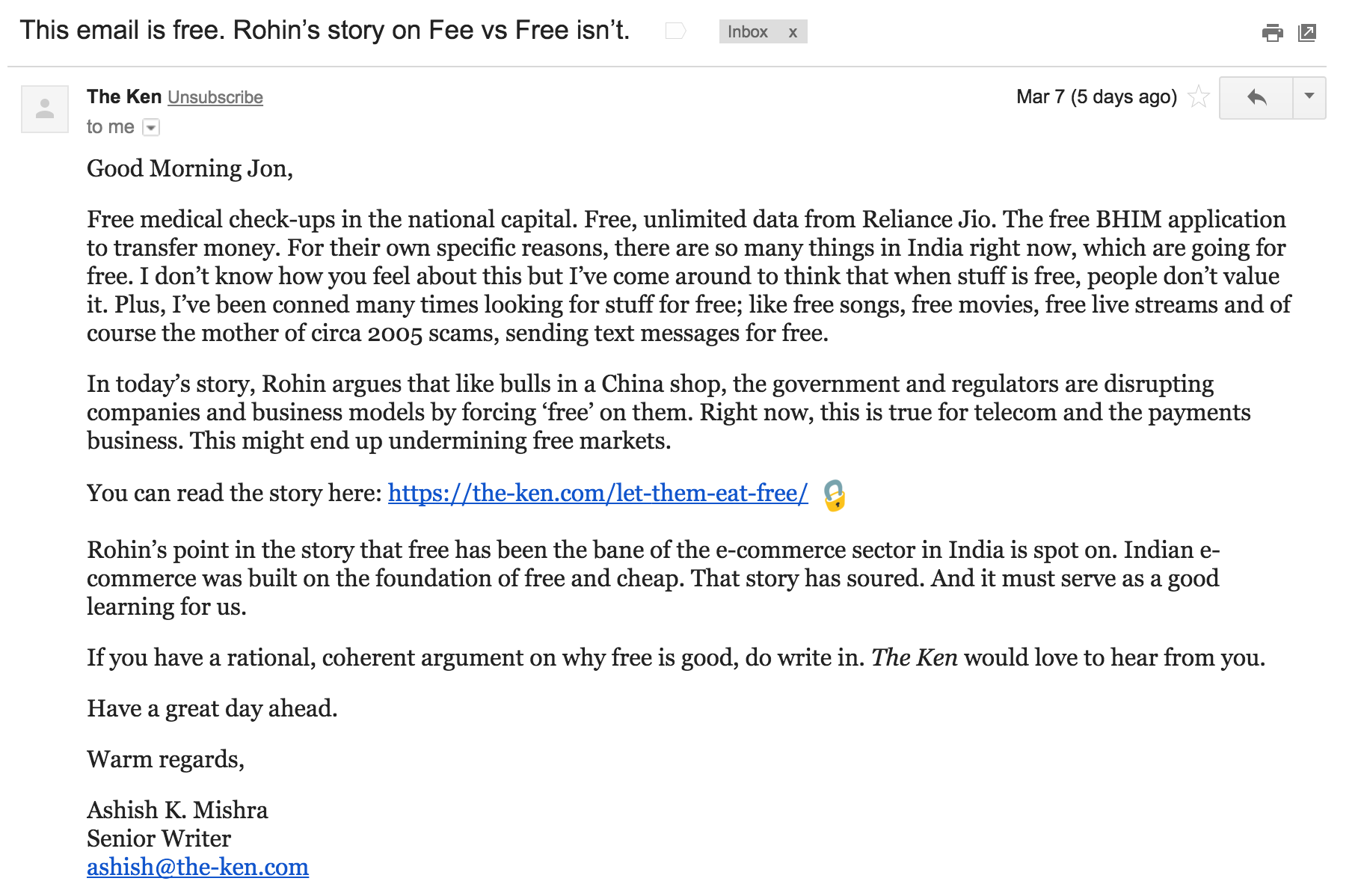Click the Mar 7 date stamp
The width and height of the screenshot is (1361, 896).
[x=1096, y=97]
